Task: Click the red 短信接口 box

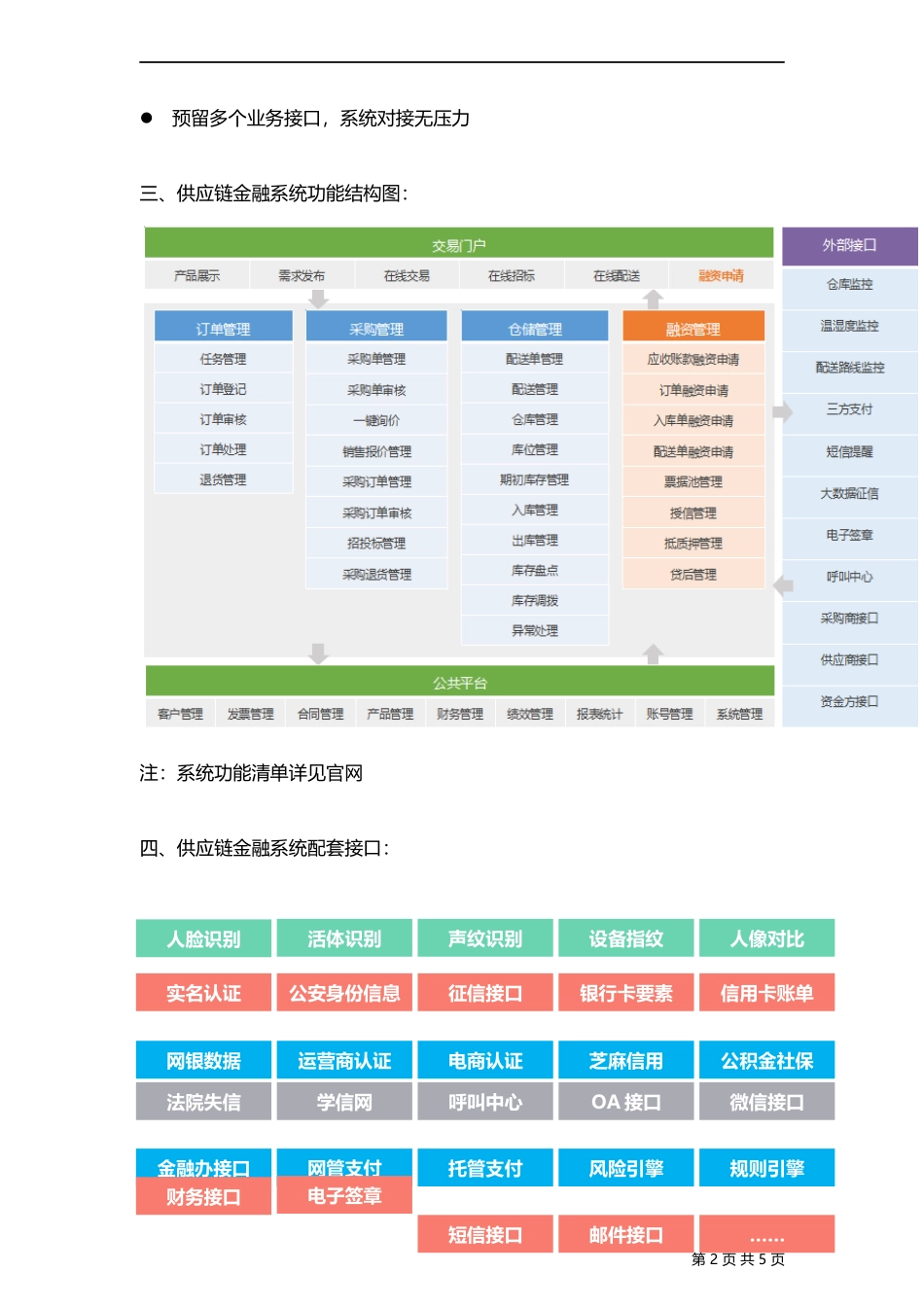Action: [485, 1234]
